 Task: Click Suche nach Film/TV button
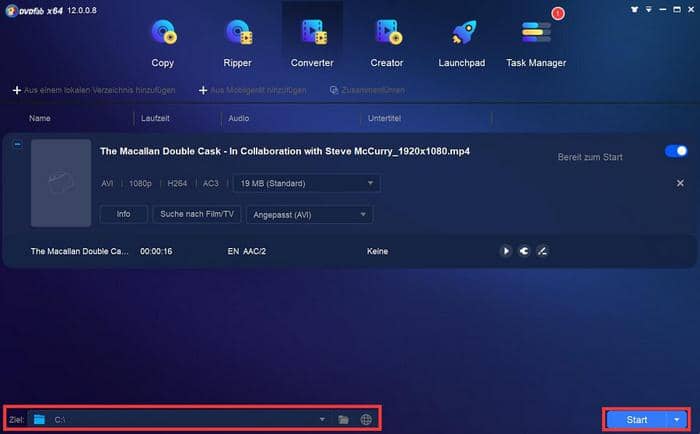(x=197, y=214)
